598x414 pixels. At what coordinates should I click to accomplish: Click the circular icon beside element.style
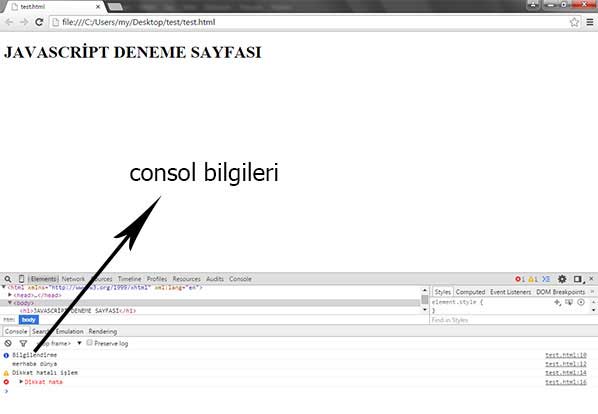(x=581, y=302)
